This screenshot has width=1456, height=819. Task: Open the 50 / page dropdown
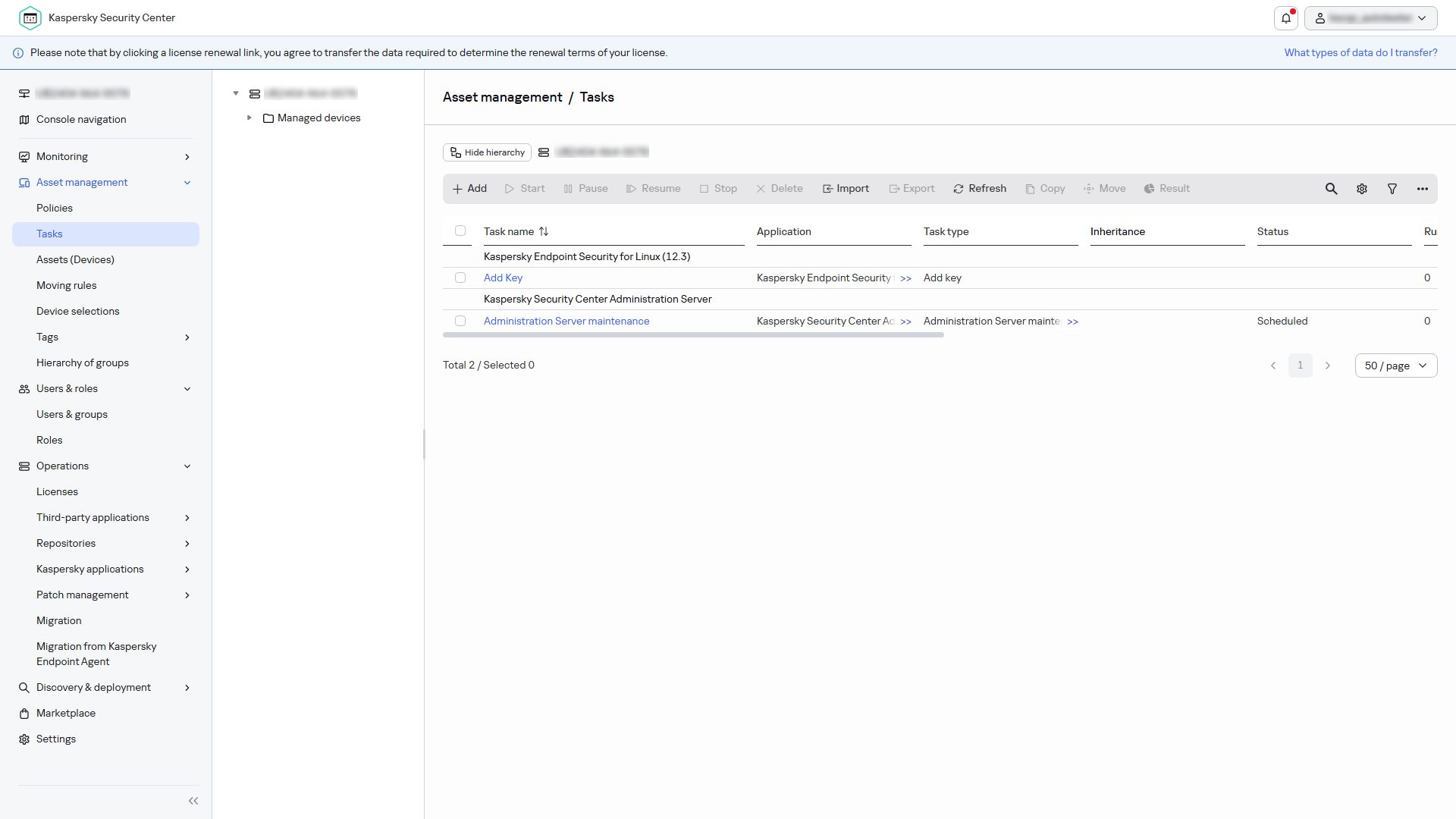pos(1395,366)
